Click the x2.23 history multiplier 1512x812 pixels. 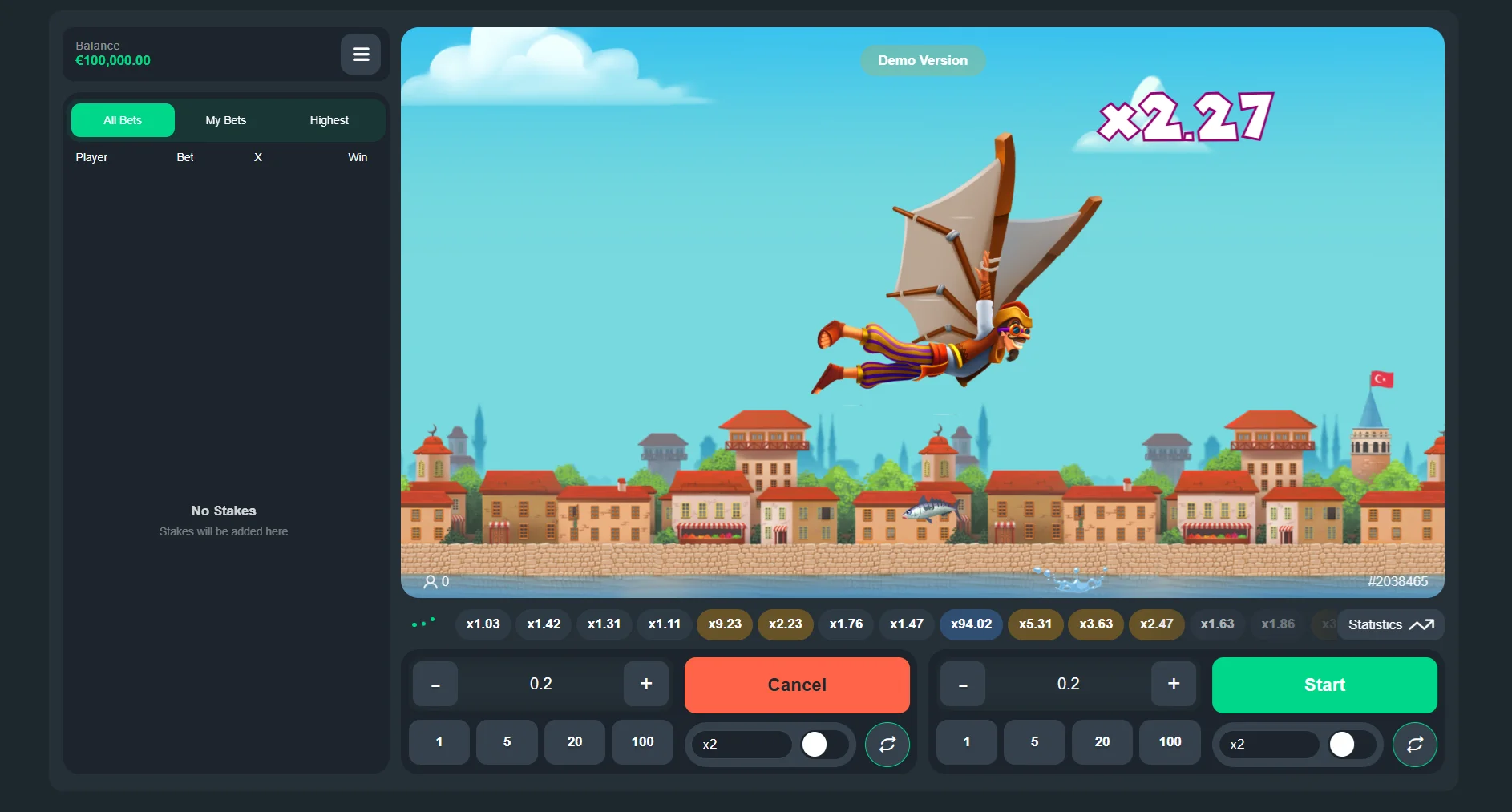(786, 624)
